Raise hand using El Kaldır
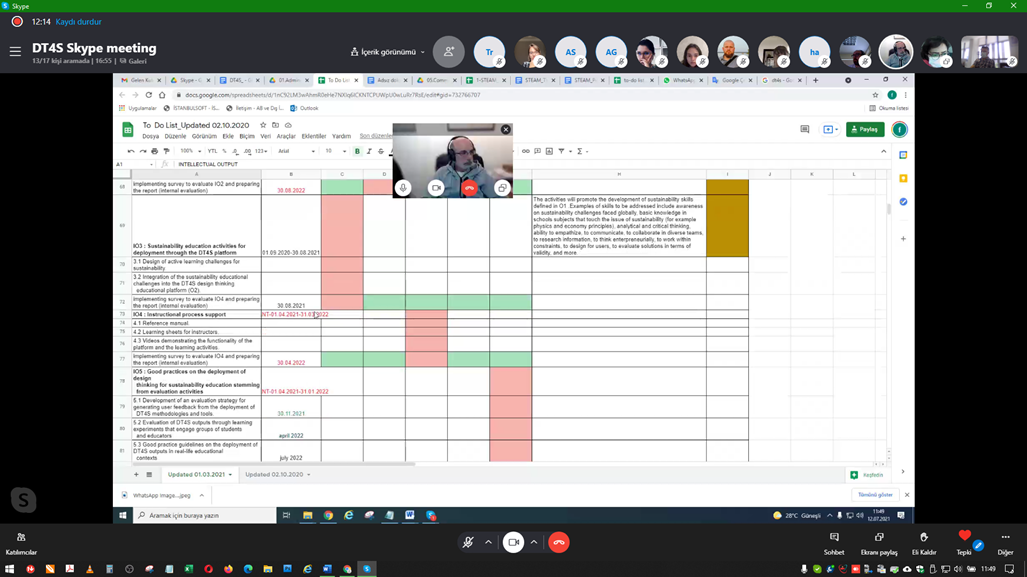Viewport: 1027px width, 577px height. click(x=923, y=542)
